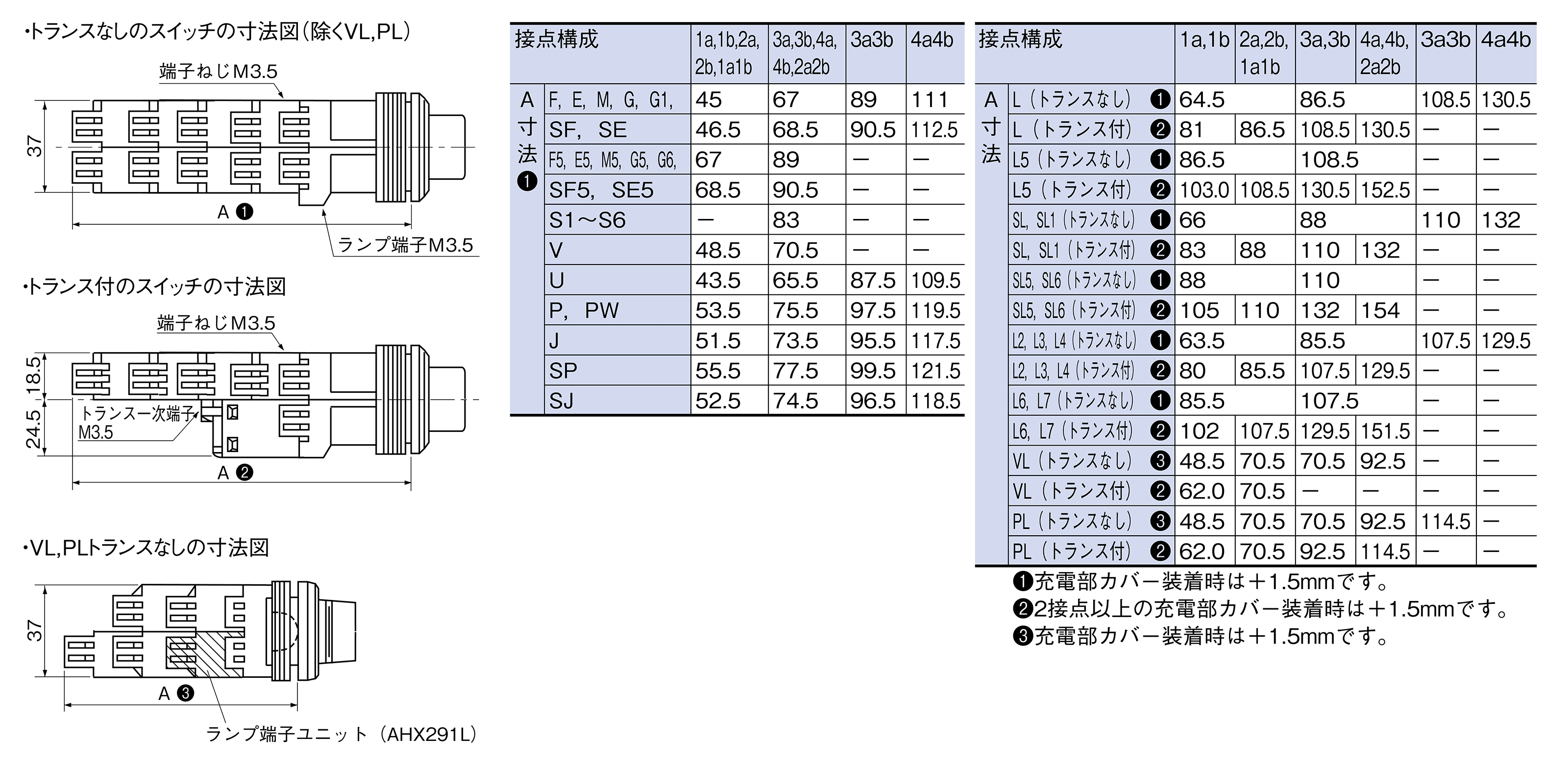Select row label "F, E, M, G, G1,"
This screenshot has width=1568, height=764.
click(x=611, y=100)
